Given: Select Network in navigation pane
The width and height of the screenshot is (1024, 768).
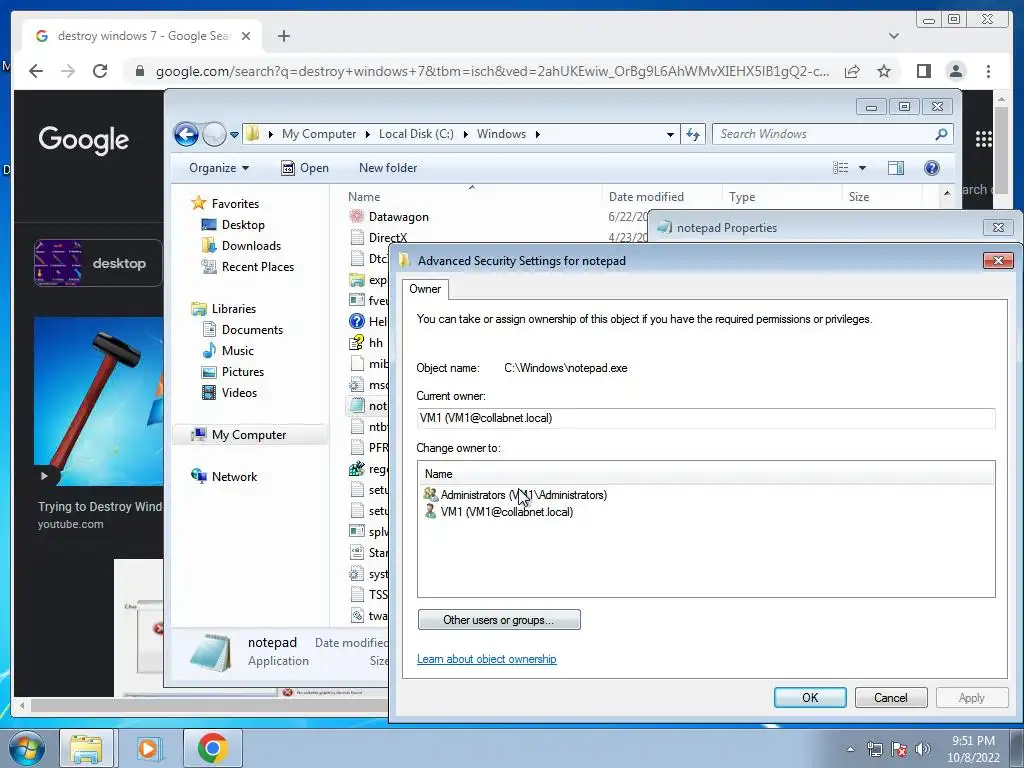Looking at the screenshot, I should point(234,477).
